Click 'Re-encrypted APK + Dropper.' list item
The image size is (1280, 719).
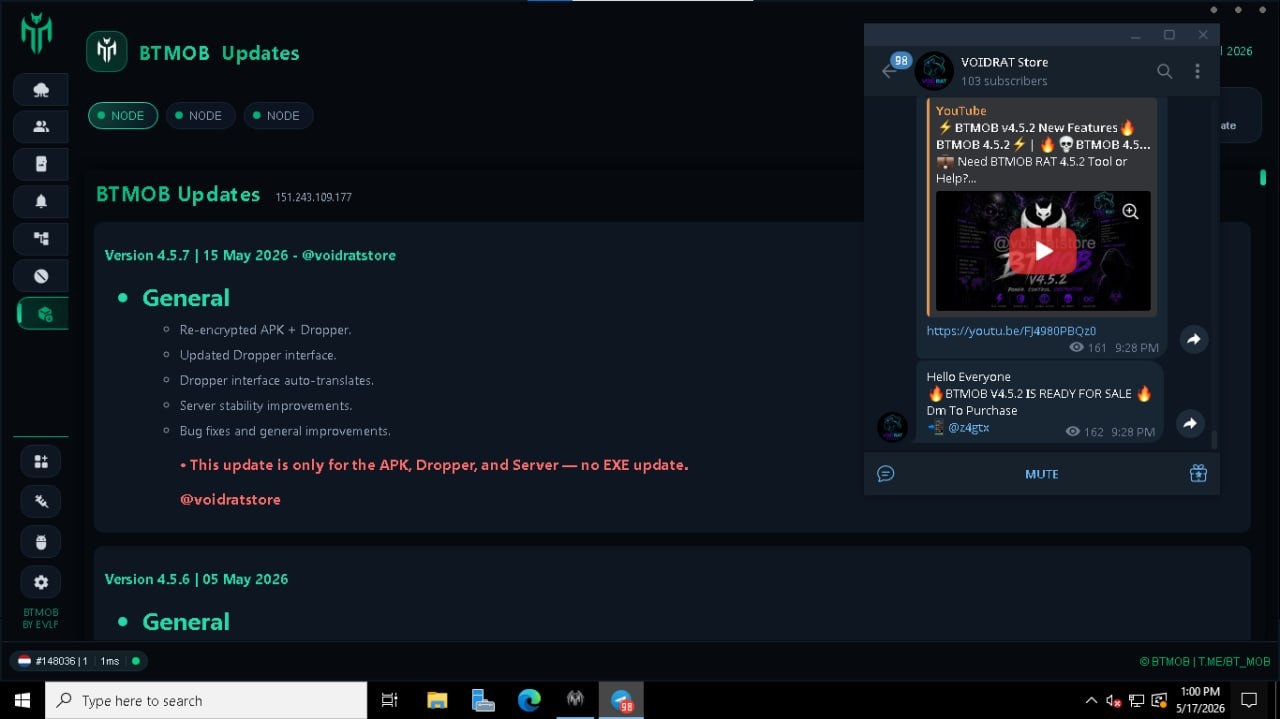tap(265, 330)
